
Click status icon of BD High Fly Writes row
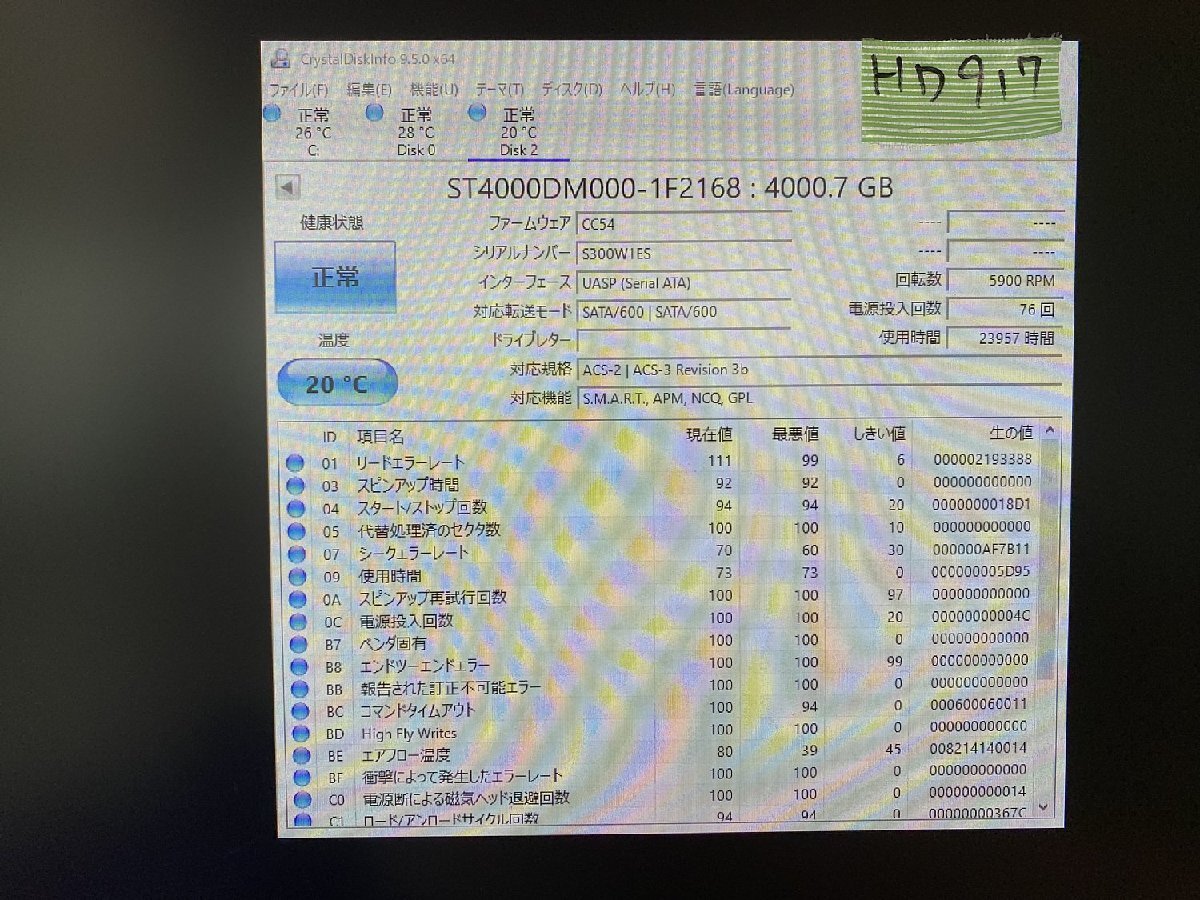click(300, 734)
